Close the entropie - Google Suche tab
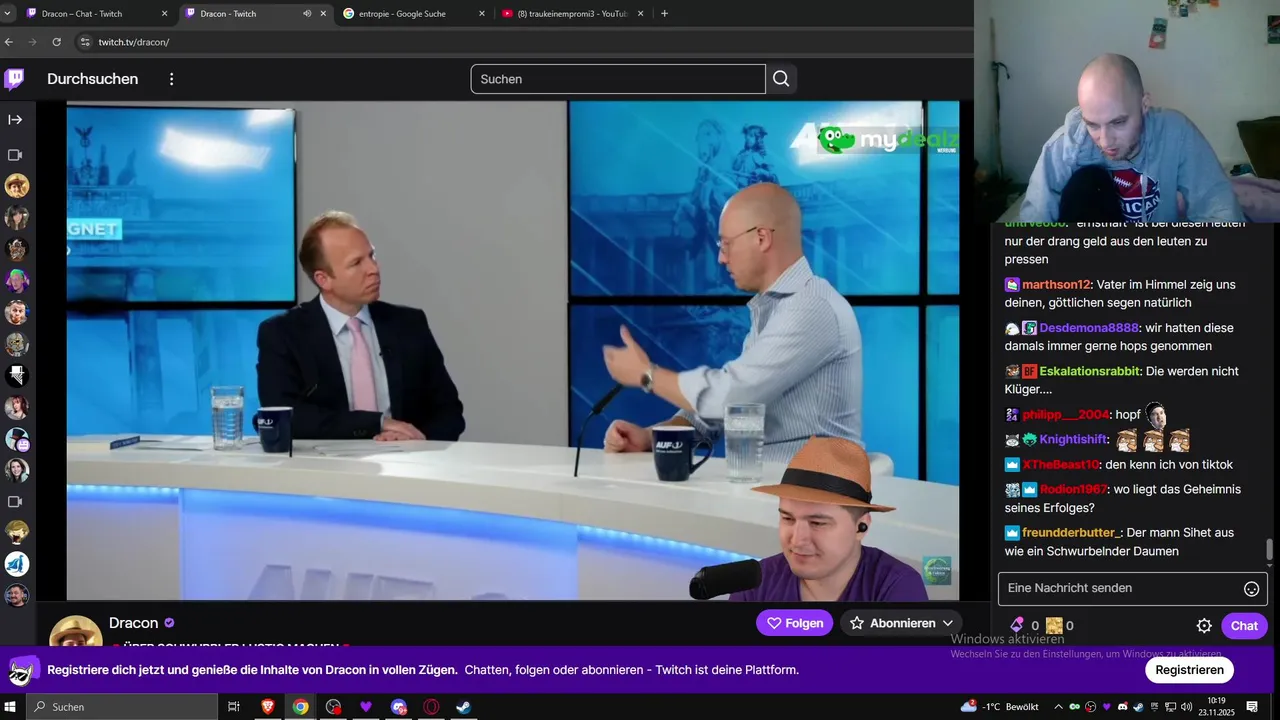 482,14
